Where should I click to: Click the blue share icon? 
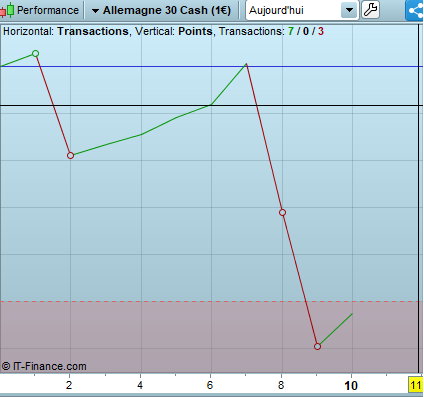pos(415,10)
